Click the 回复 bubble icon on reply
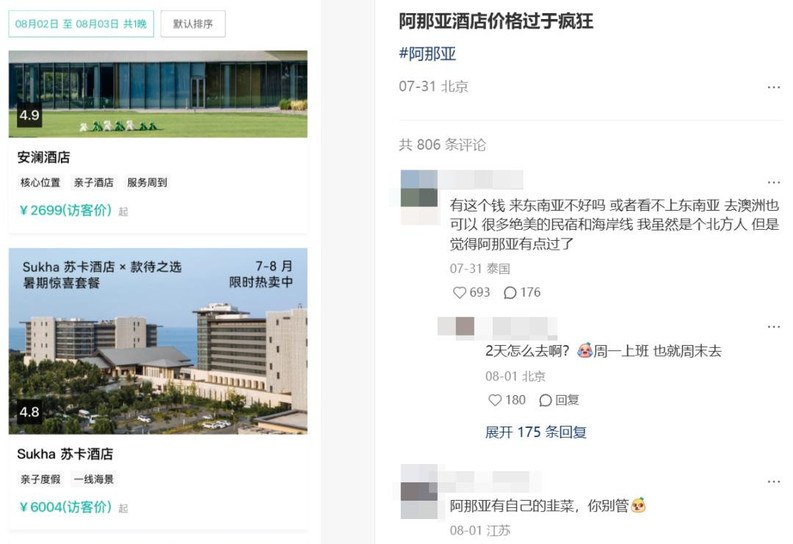Viewport: 793px width, 544px height. pyautogui.click(x=545, y=400)
